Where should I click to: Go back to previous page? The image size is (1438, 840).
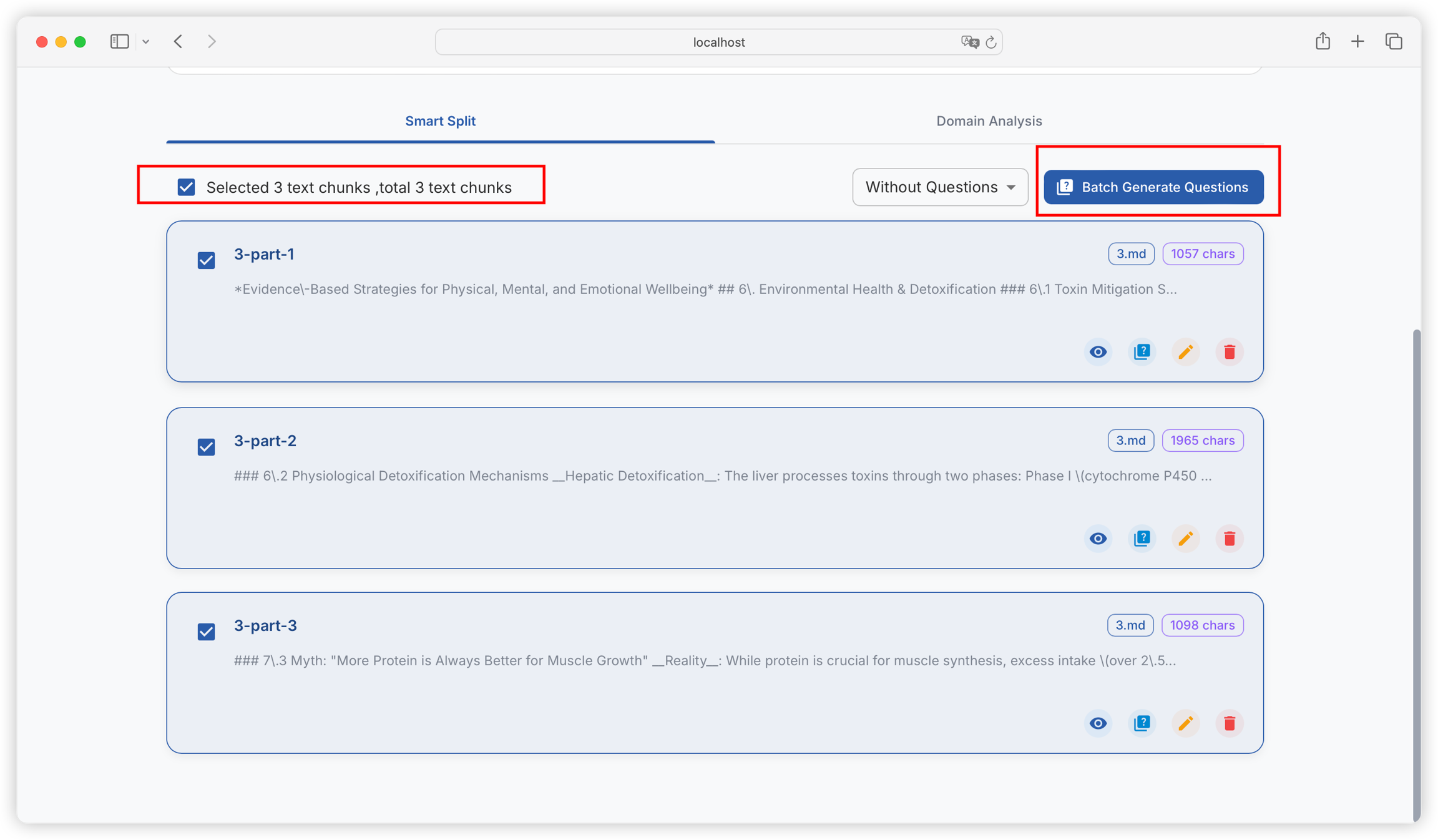click(x=179, y=42)
